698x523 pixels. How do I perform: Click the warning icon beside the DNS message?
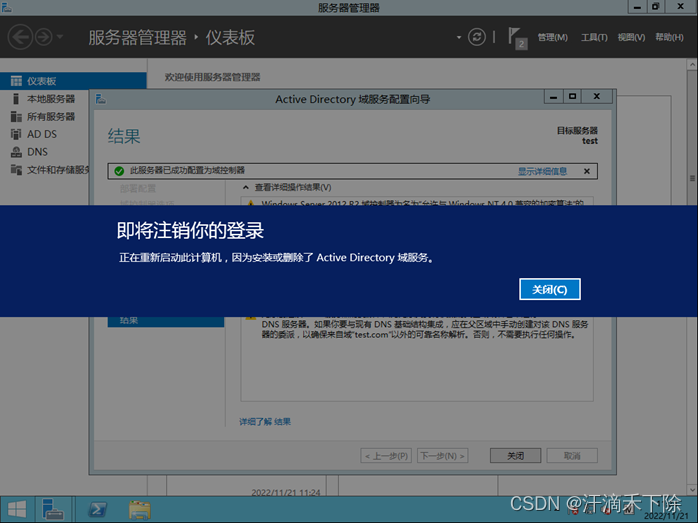[251, 318]
